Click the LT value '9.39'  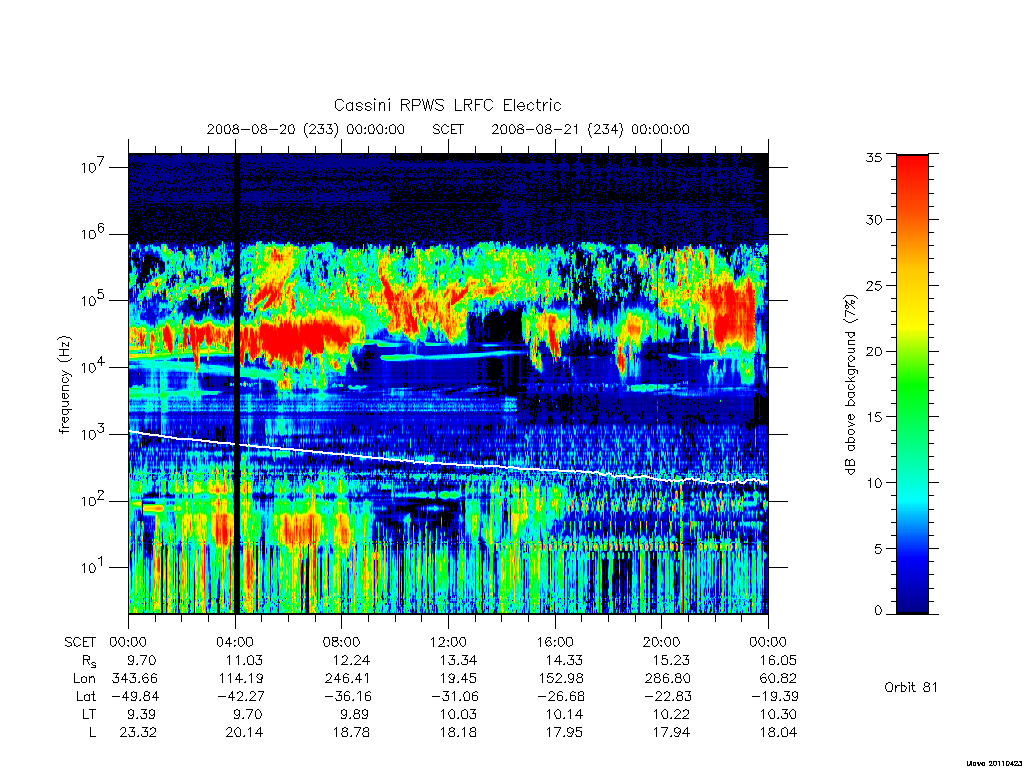click(x=142, y=714)
